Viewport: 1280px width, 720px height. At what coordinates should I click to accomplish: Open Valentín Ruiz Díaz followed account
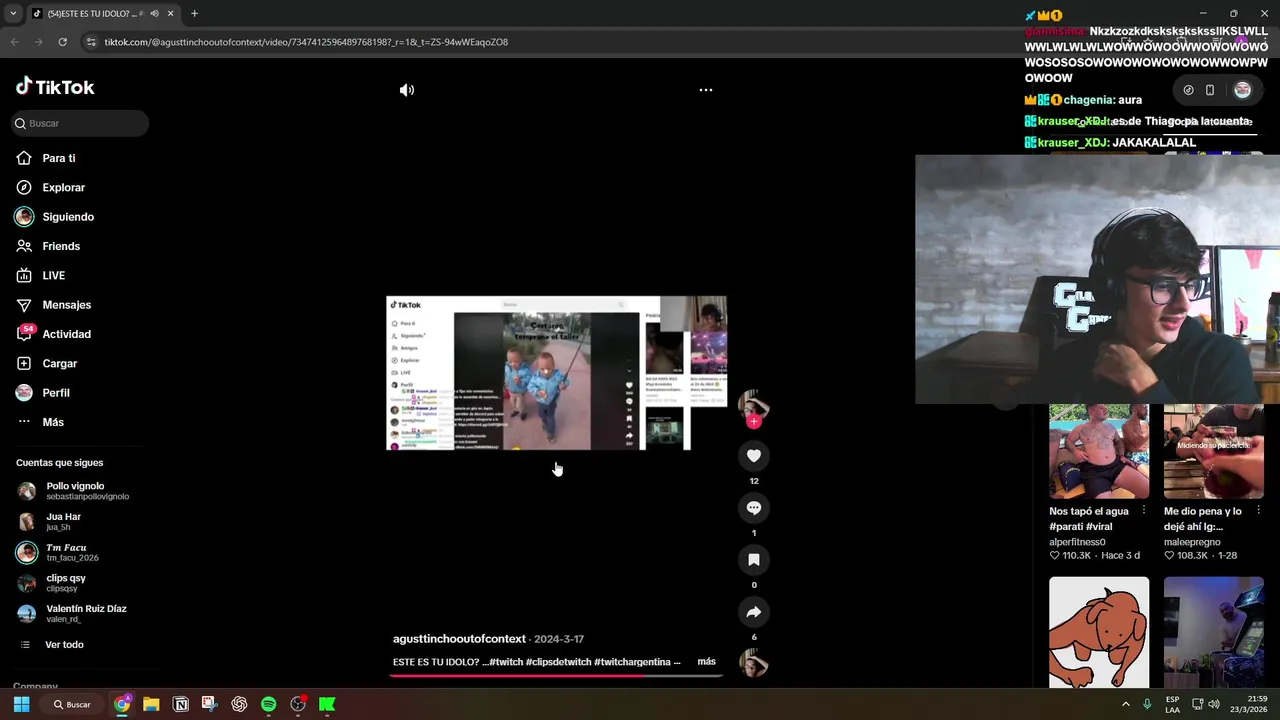(85, 613)
